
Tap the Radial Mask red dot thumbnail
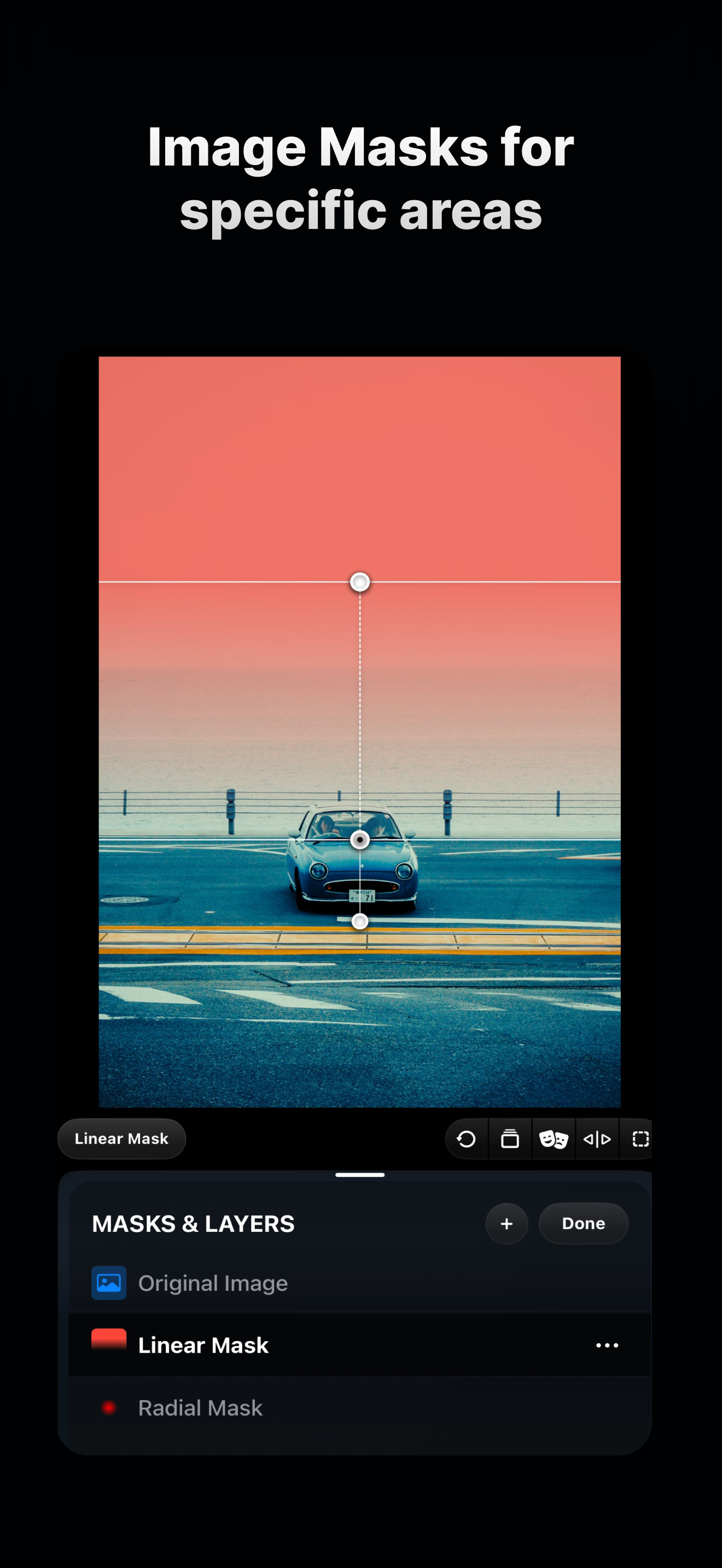pyautogui.click(x=109, y=1408)
